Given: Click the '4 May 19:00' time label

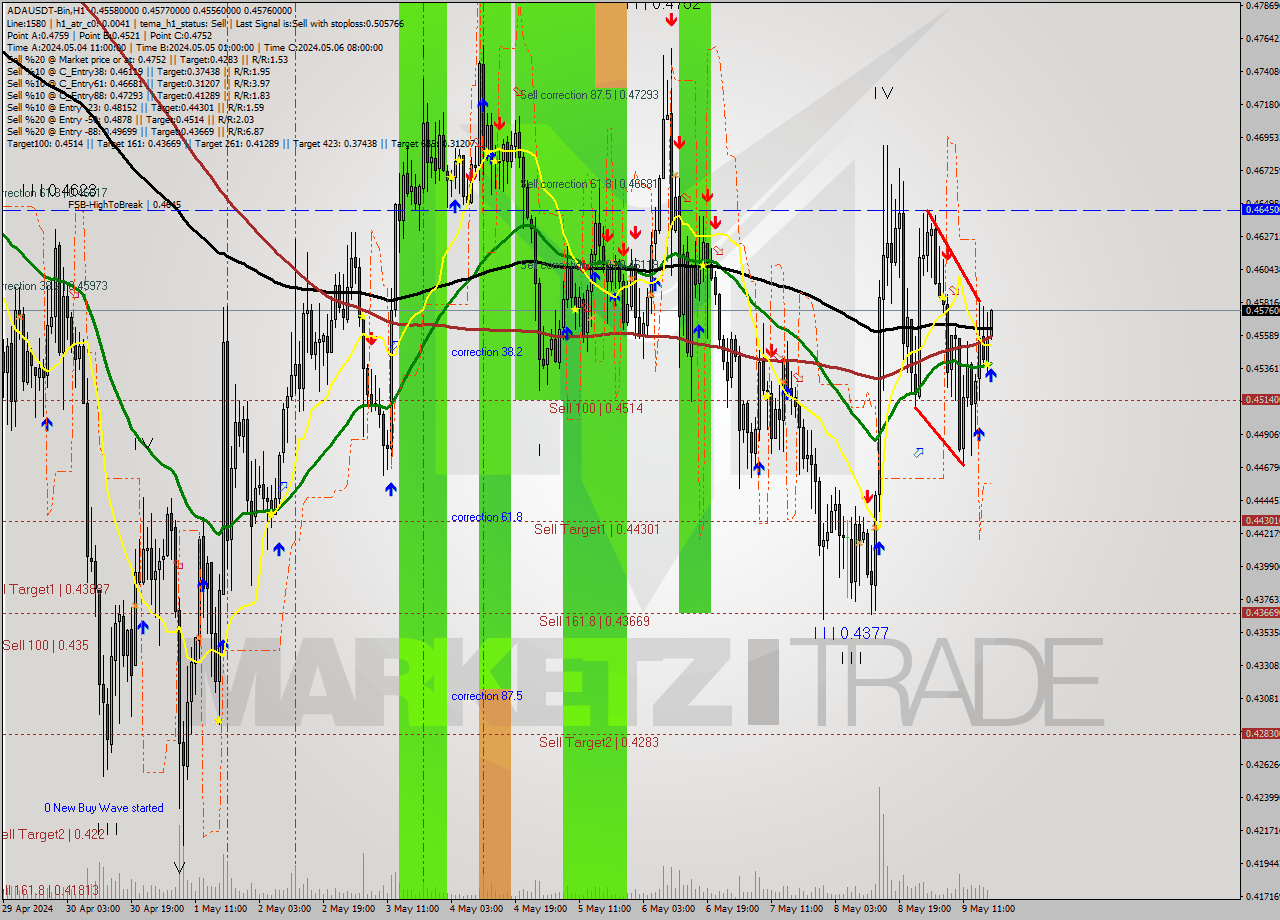Looking at the screenshot, I should 540,909.
